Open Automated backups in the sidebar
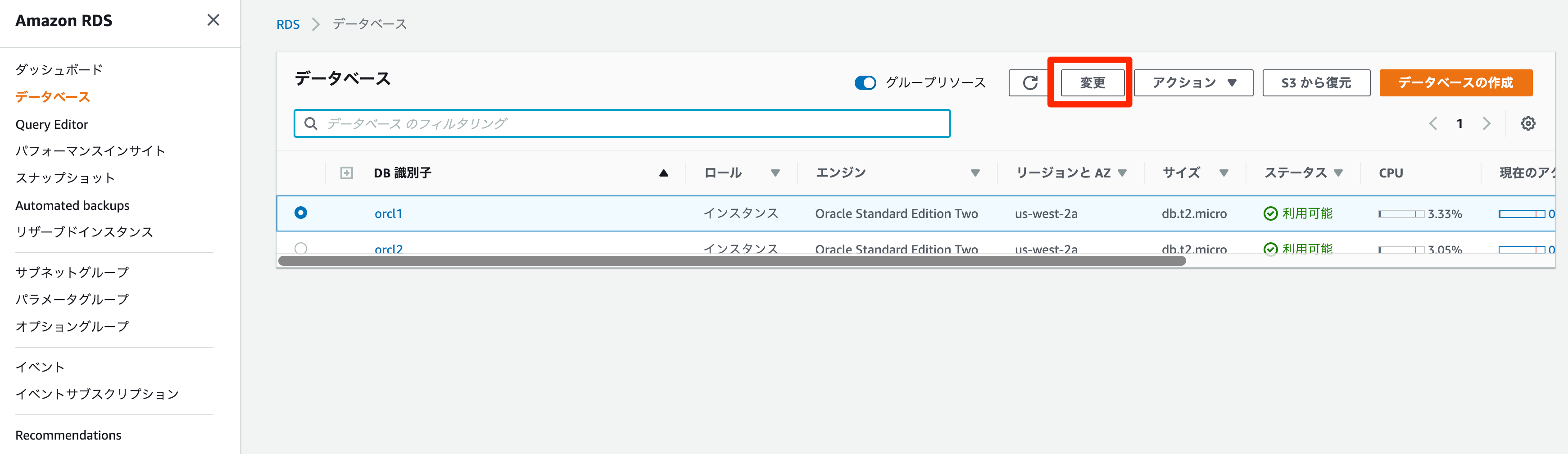The height and width of the screenshot is (454, 1568). [x=73, y=206]
